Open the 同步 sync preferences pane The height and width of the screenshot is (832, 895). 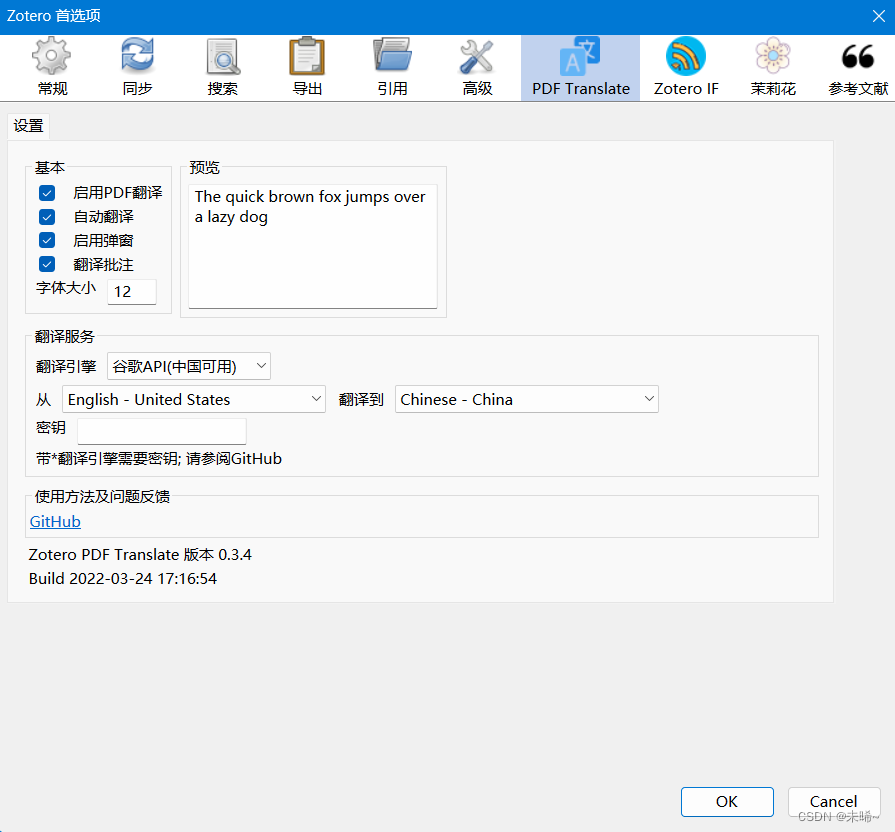click(137, 67)
